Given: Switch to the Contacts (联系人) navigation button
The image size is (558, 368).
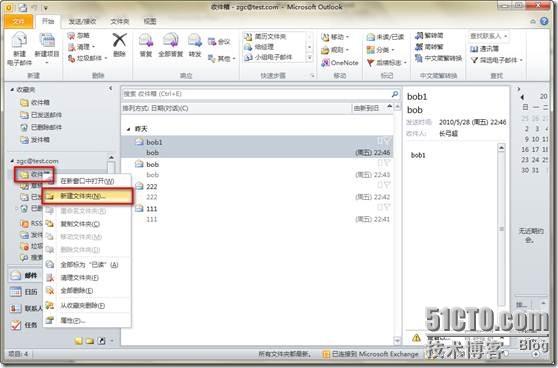Looking at the screenshot, I should point(26,308).
